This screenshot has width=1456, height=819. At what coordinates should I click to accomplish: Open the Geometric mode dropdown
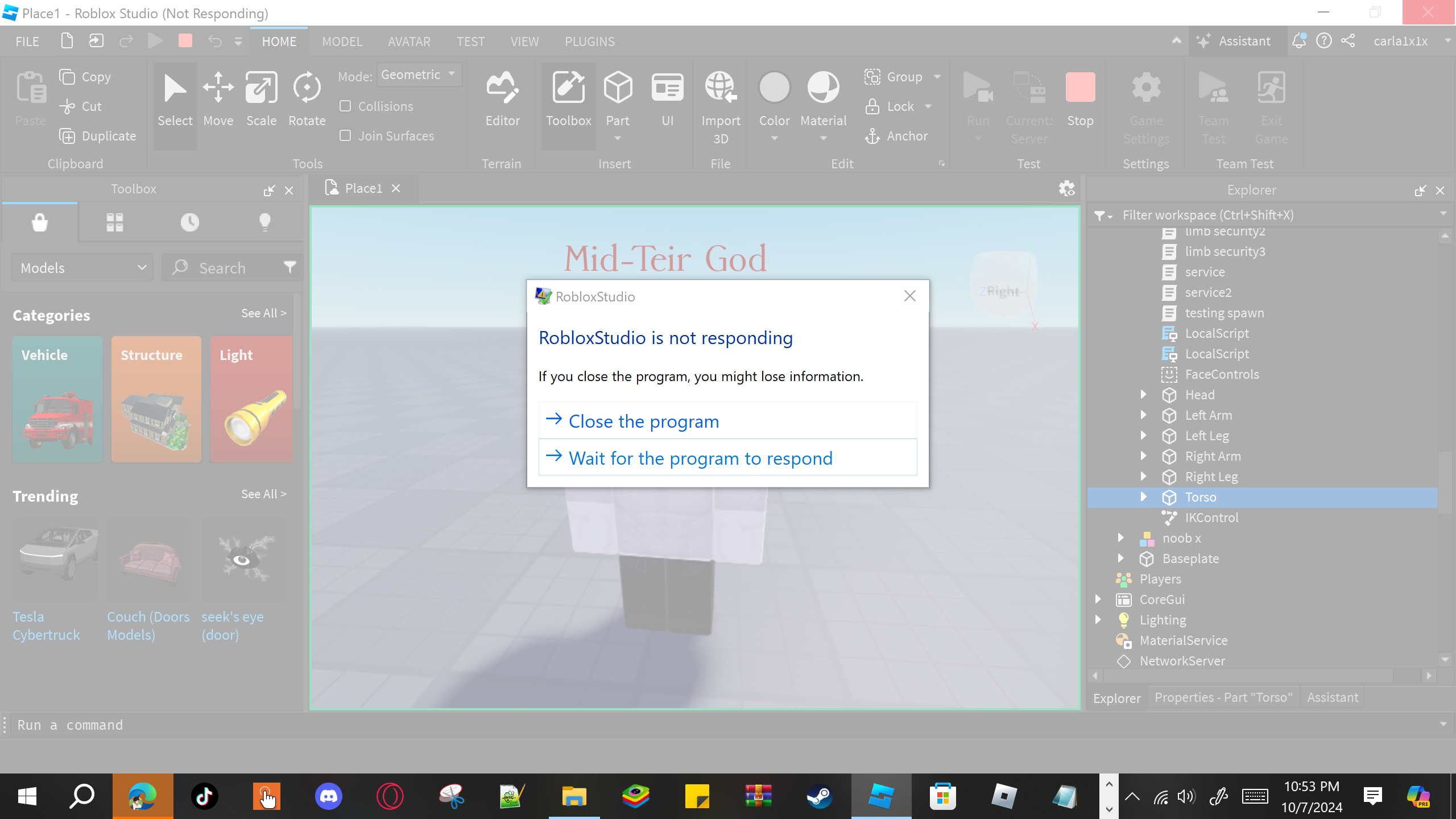419,75
